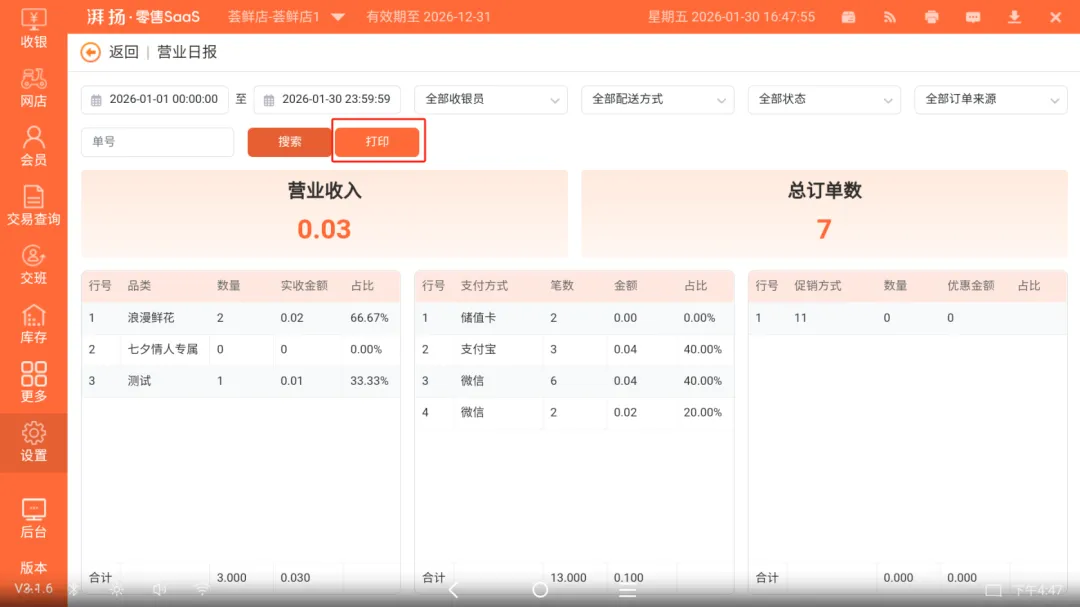Open the 后台 back office
The width and height of the screenshot is (1080, 607).
33,519
